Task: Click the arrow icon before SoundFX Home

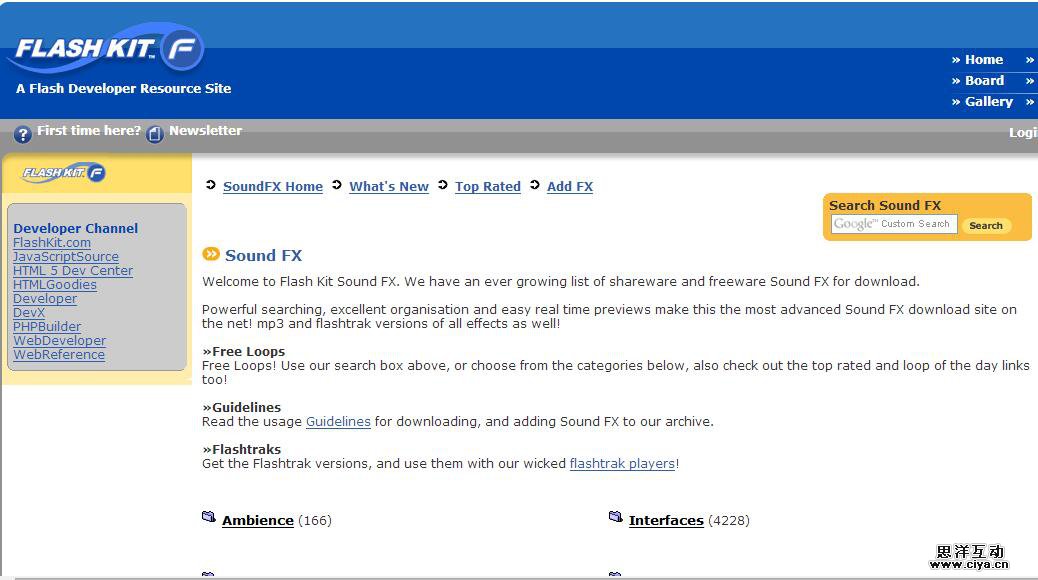Action: click(211, 185)
